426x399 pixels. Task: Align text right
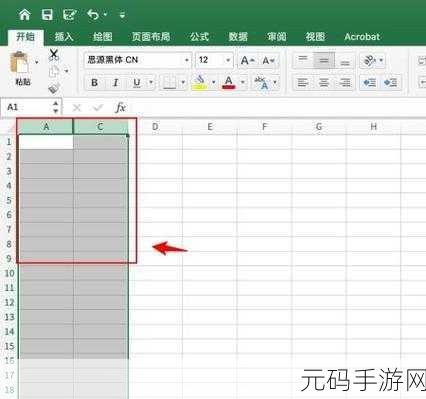coord(345,82)
